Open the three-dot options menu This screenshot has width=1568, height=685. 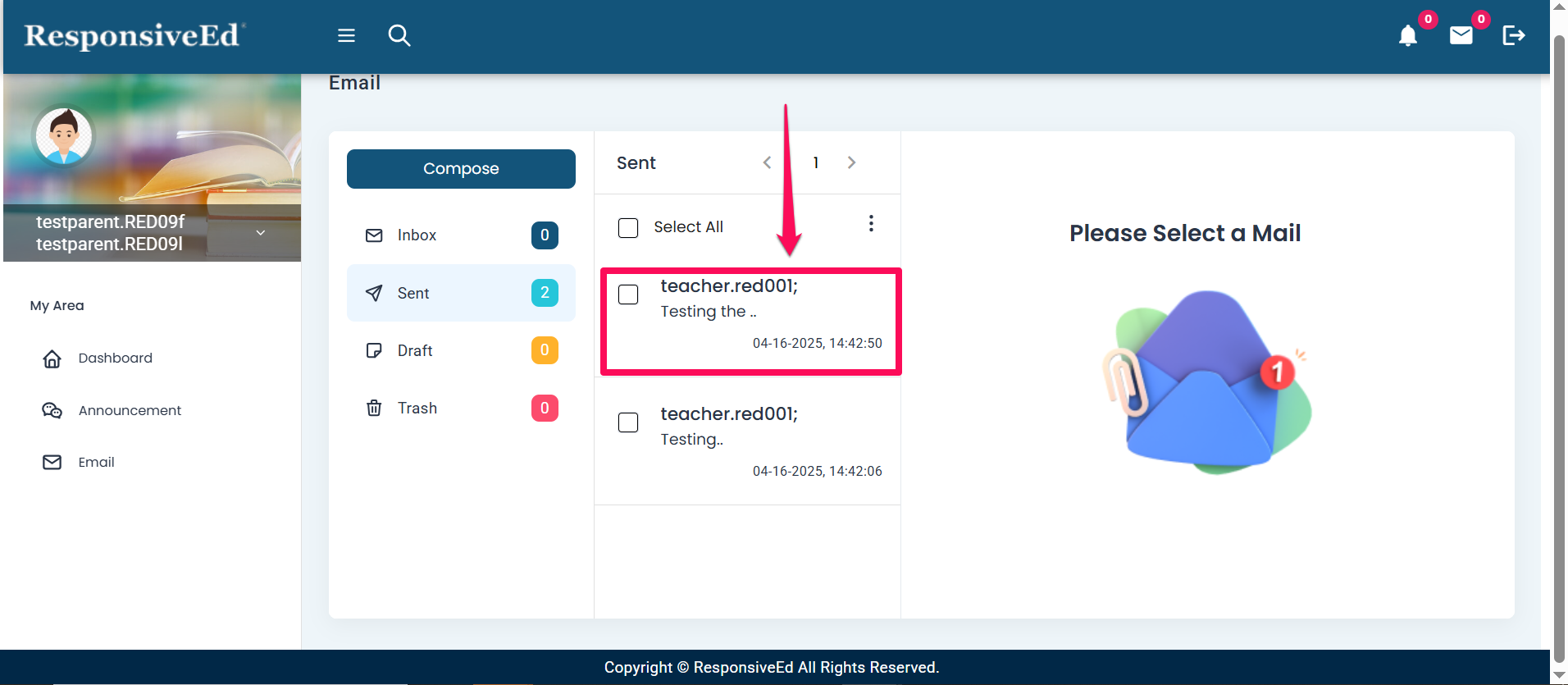pos(871,224)
